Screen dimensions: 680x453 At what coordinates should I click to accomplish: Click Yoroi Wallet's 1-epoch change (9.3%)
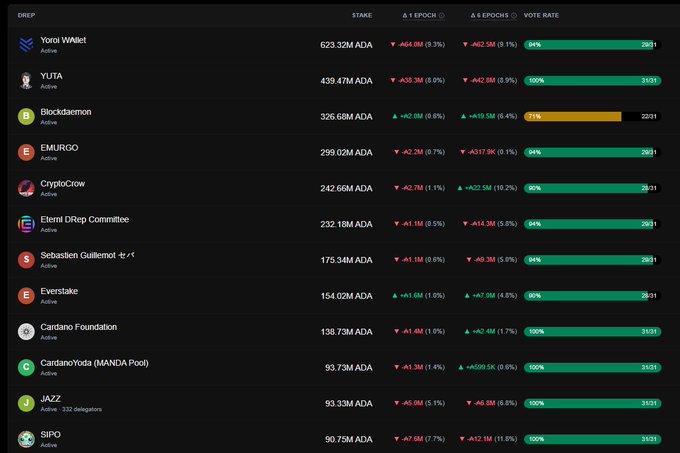pyautogui.click(x=418, y=44)
